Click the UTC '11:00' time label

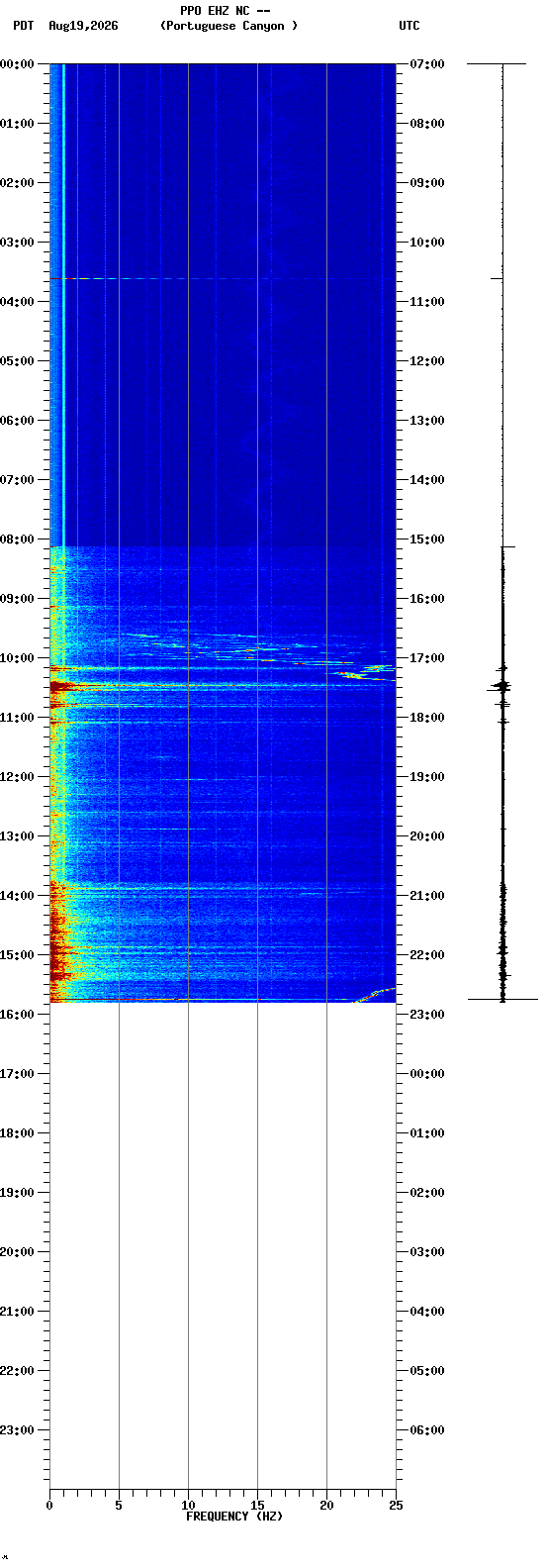coord(426,302)
